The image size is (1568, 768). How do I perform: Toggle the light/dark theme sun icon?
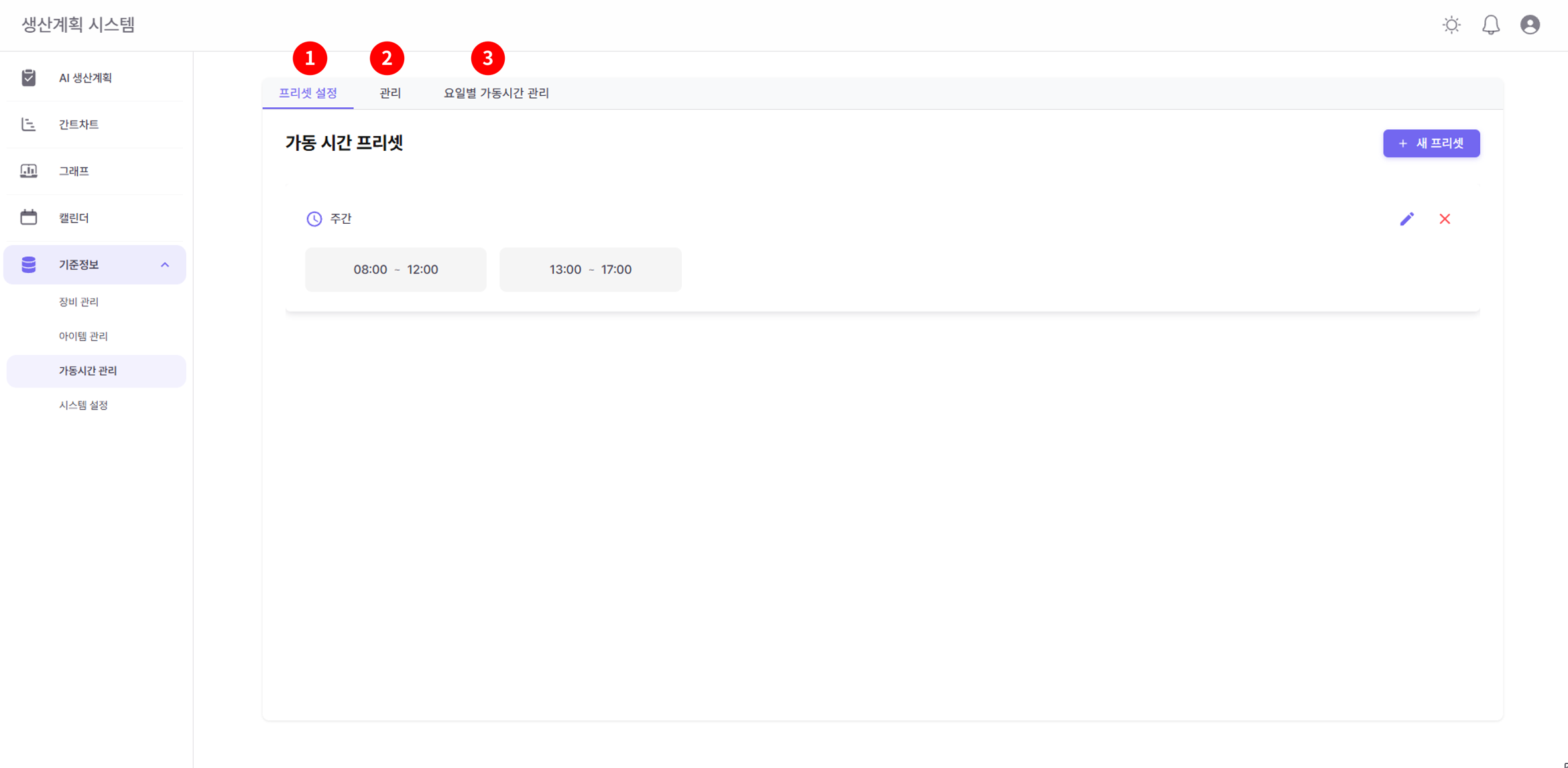click(1451, 25)
